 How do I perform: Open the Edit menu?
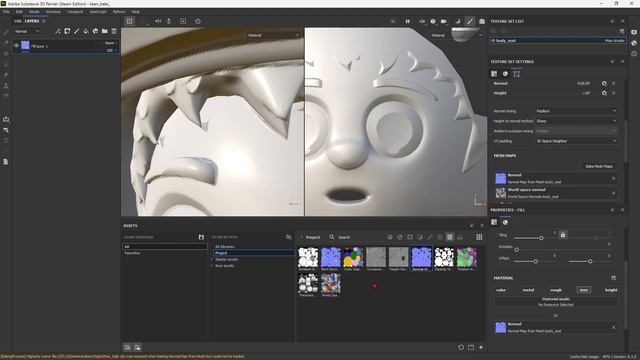click(19, 12)
